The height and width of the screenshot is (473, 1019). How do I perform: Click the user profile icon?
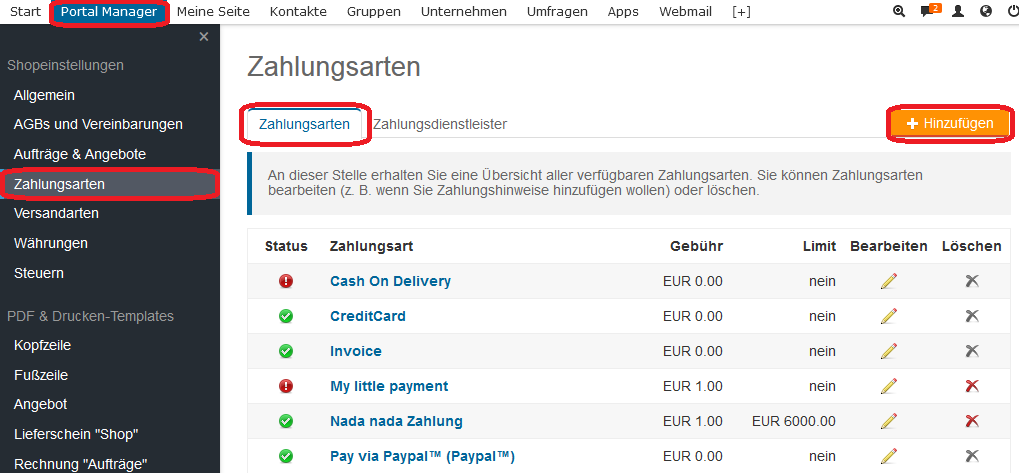pyautogui.click(x=958, y=12)
